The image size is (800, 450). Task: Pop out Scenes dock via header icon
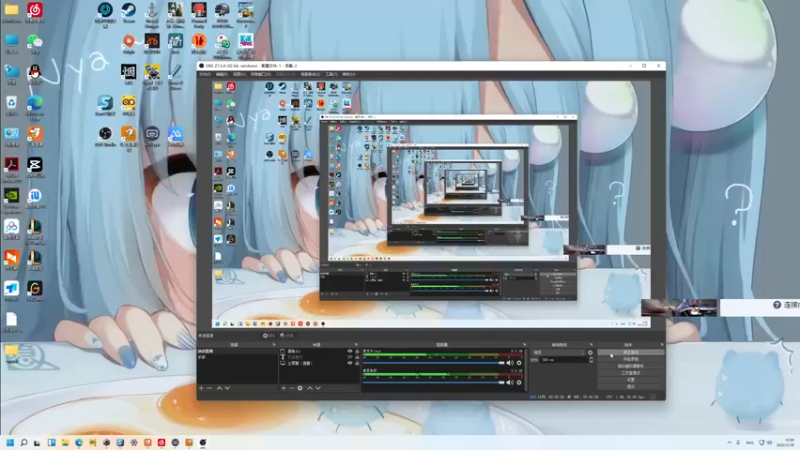tap(274, 345)
